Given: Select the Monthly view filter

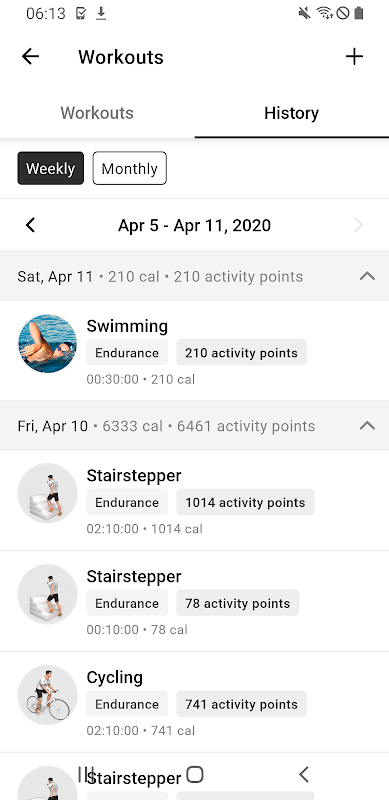Looking at the screenshot, I should pos(130,168).
